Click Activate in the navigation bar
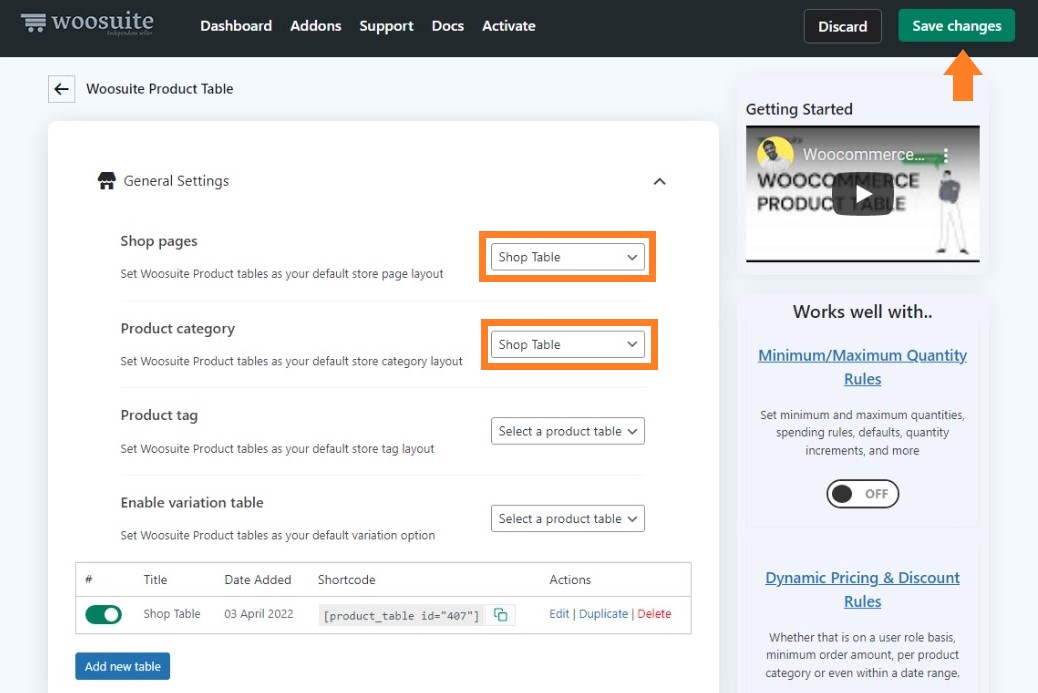Viewport: 1038px width, 693px height. [508, 26]
